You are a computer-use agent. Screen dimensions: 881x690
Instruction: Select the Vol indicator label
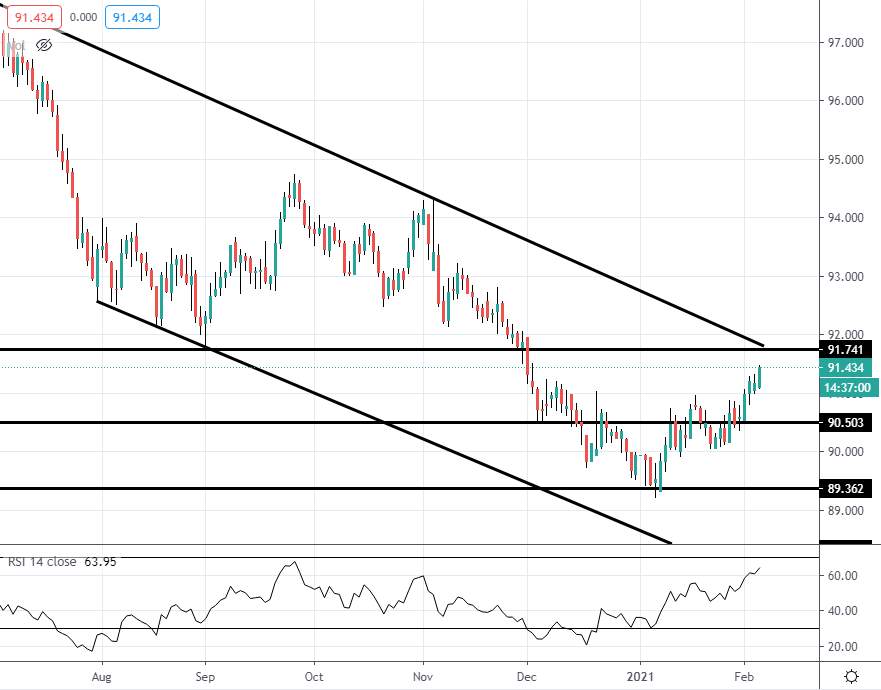16,46
